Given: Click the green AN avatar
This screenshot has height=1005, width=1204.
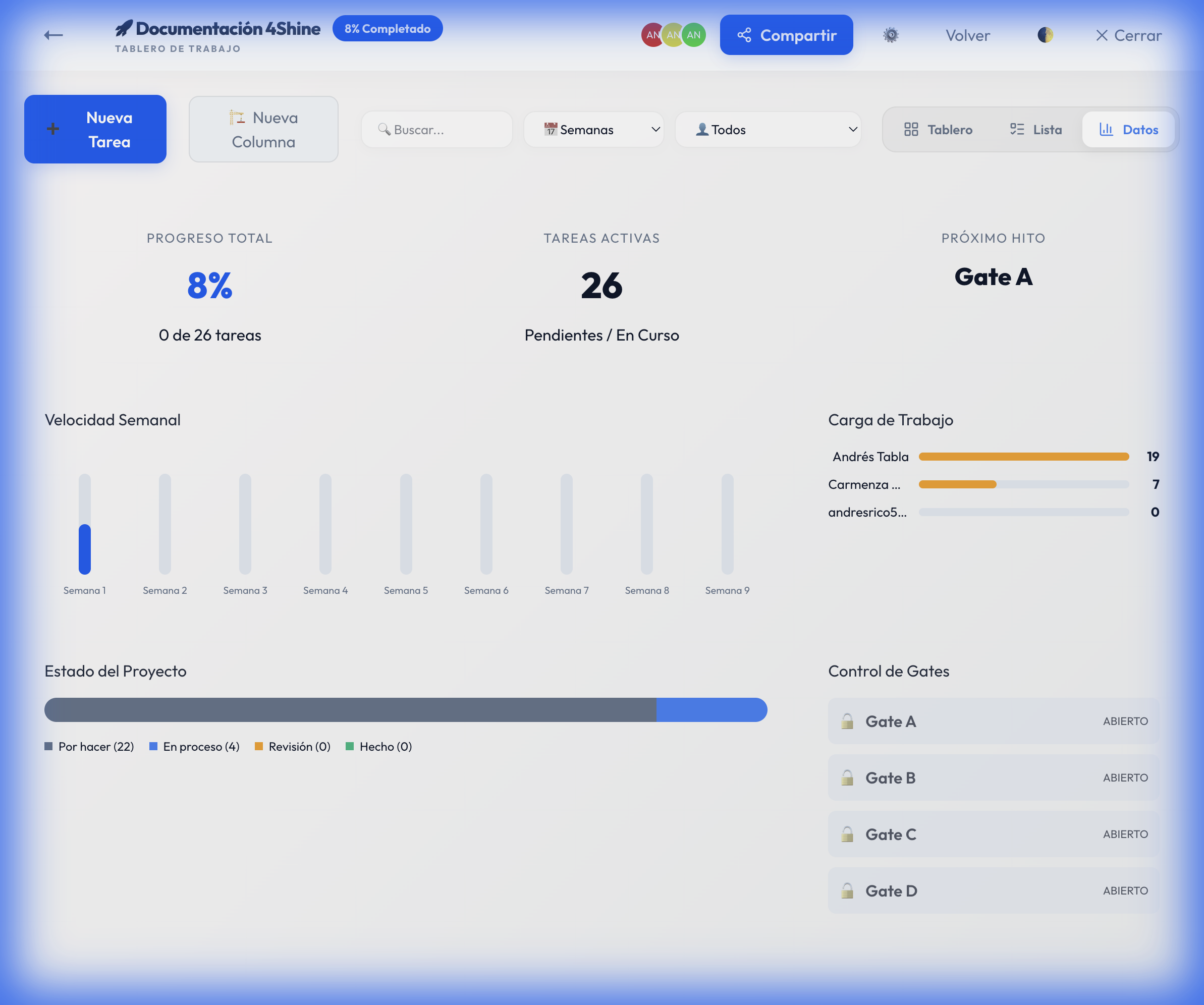Looking at the screenshot, I should coord(694,35).
